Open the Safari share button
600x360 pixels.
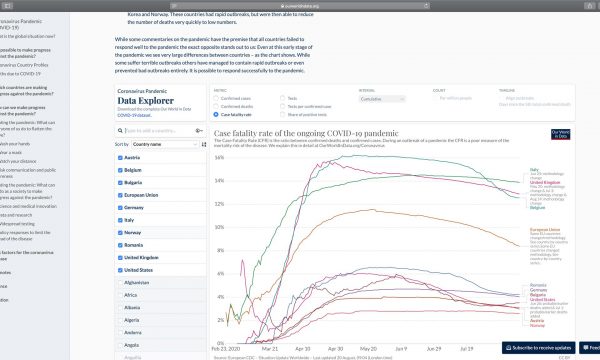click(589, 5)
